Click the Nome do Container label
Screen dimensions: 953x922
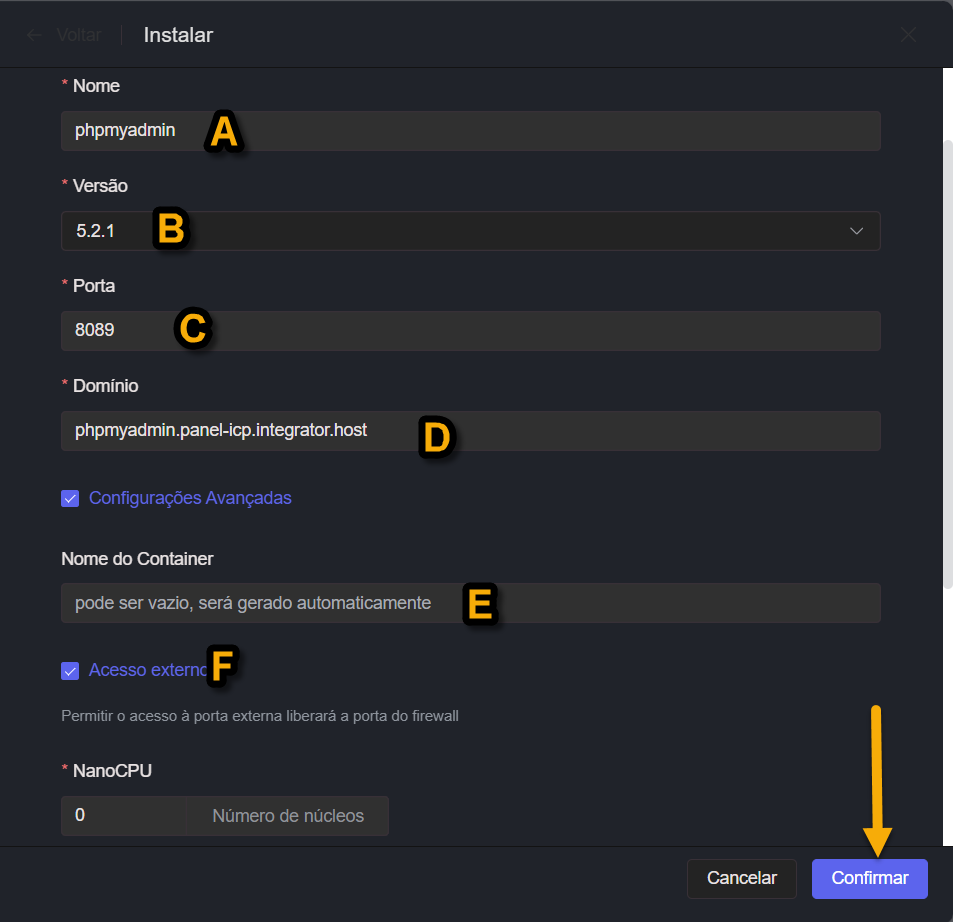pyautogui.click(x=137, y=558)
